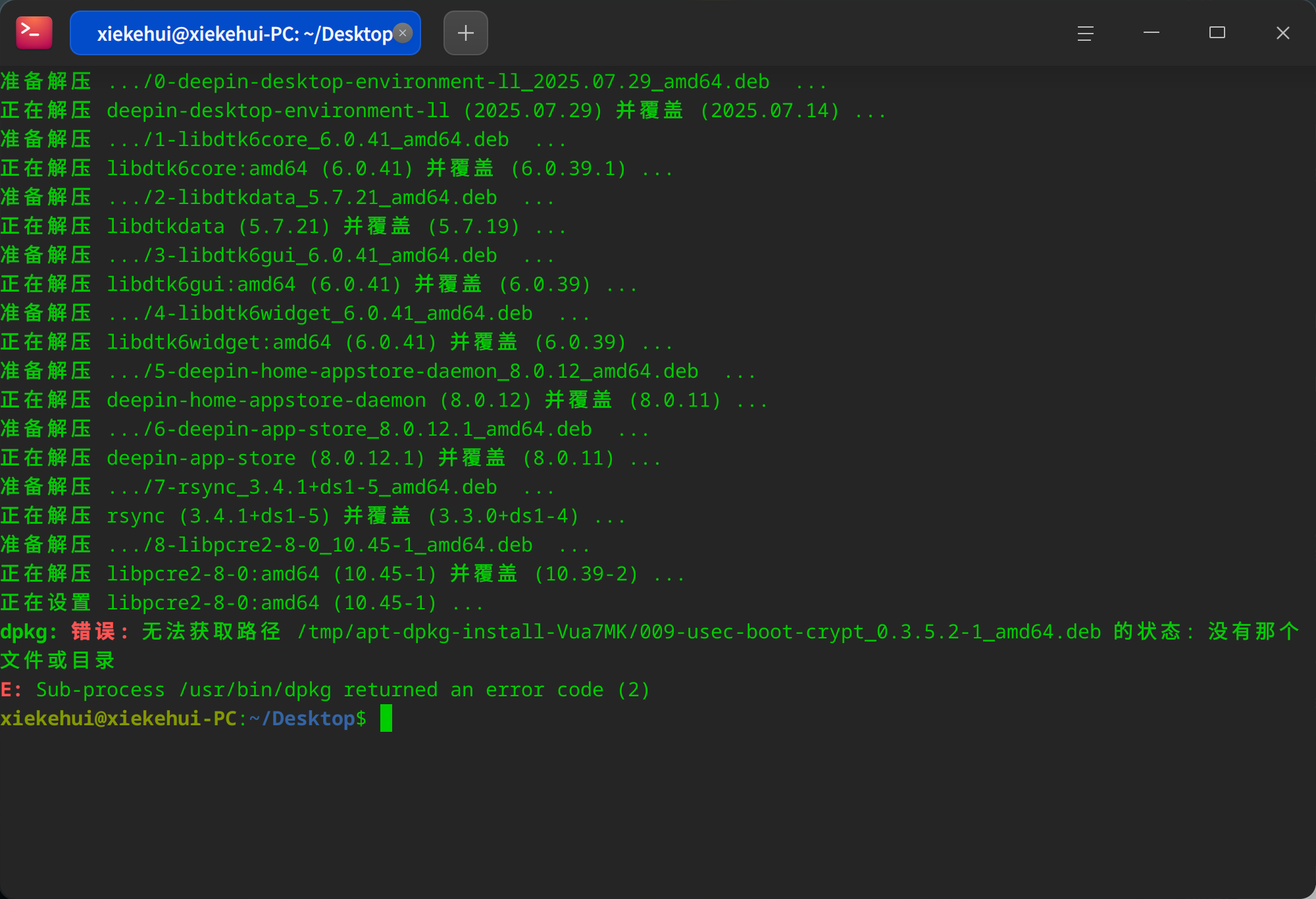Click the 'E:' Sub-process error line

pos(325,690)
